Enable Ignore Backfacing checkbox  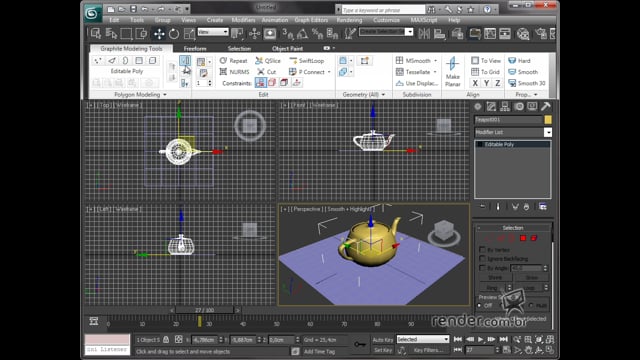pyautogui.click(x=482, y=258)
